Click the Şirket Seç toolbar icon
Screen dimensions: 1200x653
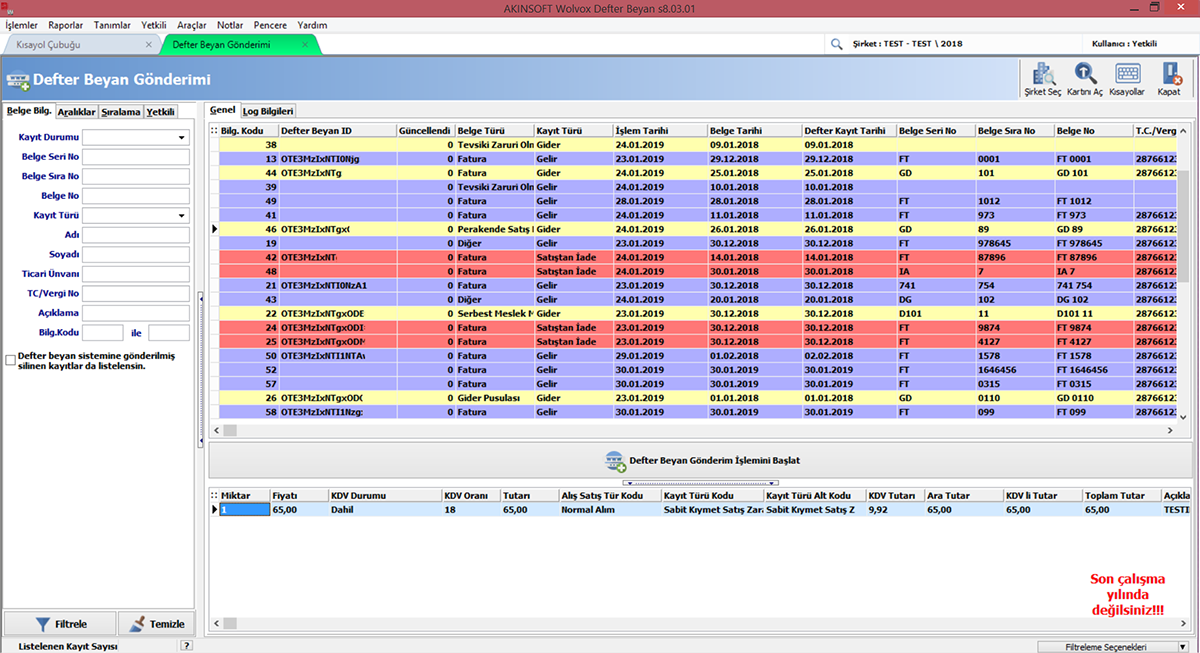click(x=1042, y=79)
